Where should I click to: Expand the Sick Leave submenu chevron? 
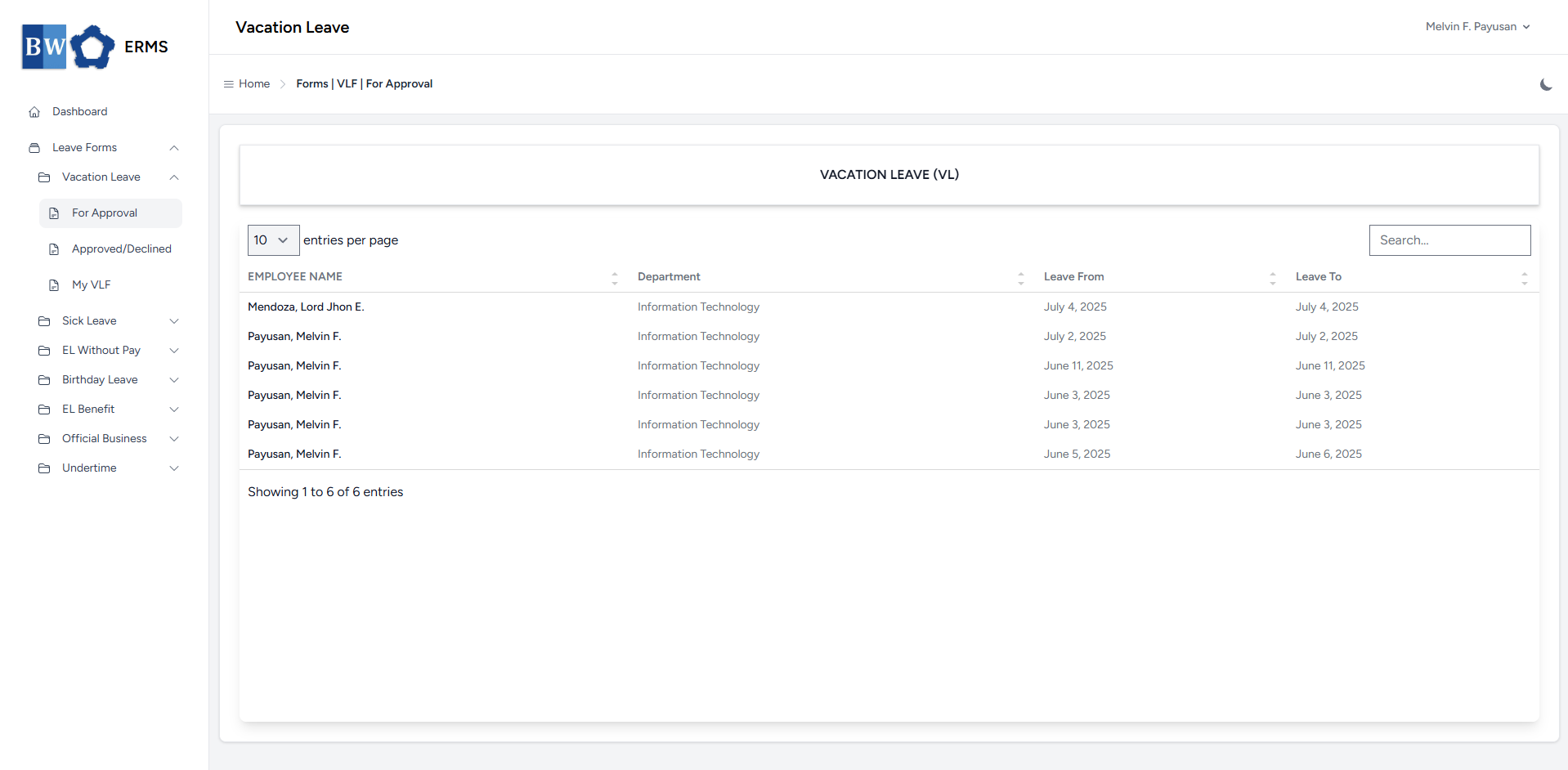click(174, 321)
